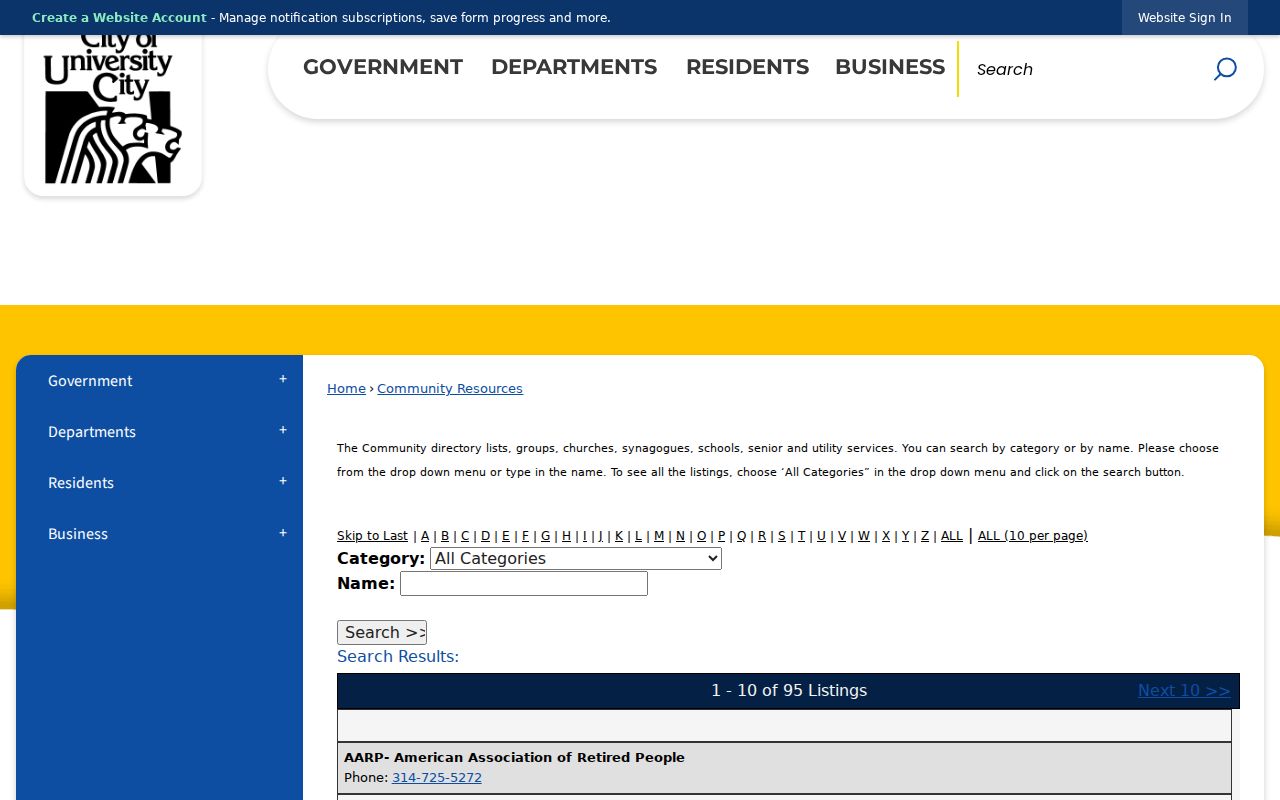Open Departments link in blue sidebar
This screenshot has width=1280, height=800.
tap(92, 432)
